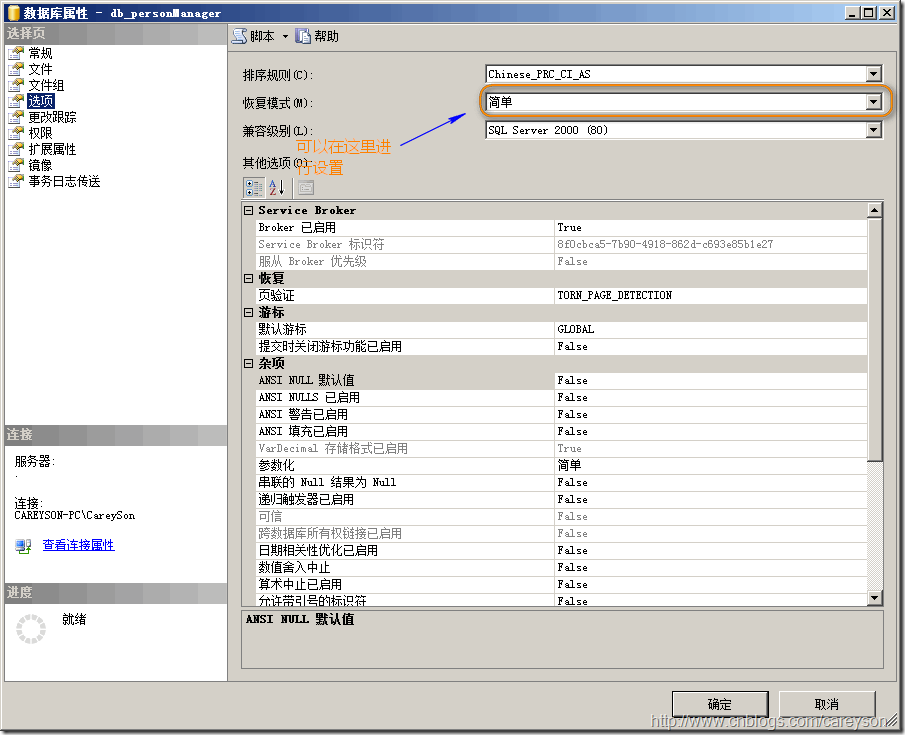Open the dropdown arrow next to 脚本
Screen dimensions: 905x735
285,37
